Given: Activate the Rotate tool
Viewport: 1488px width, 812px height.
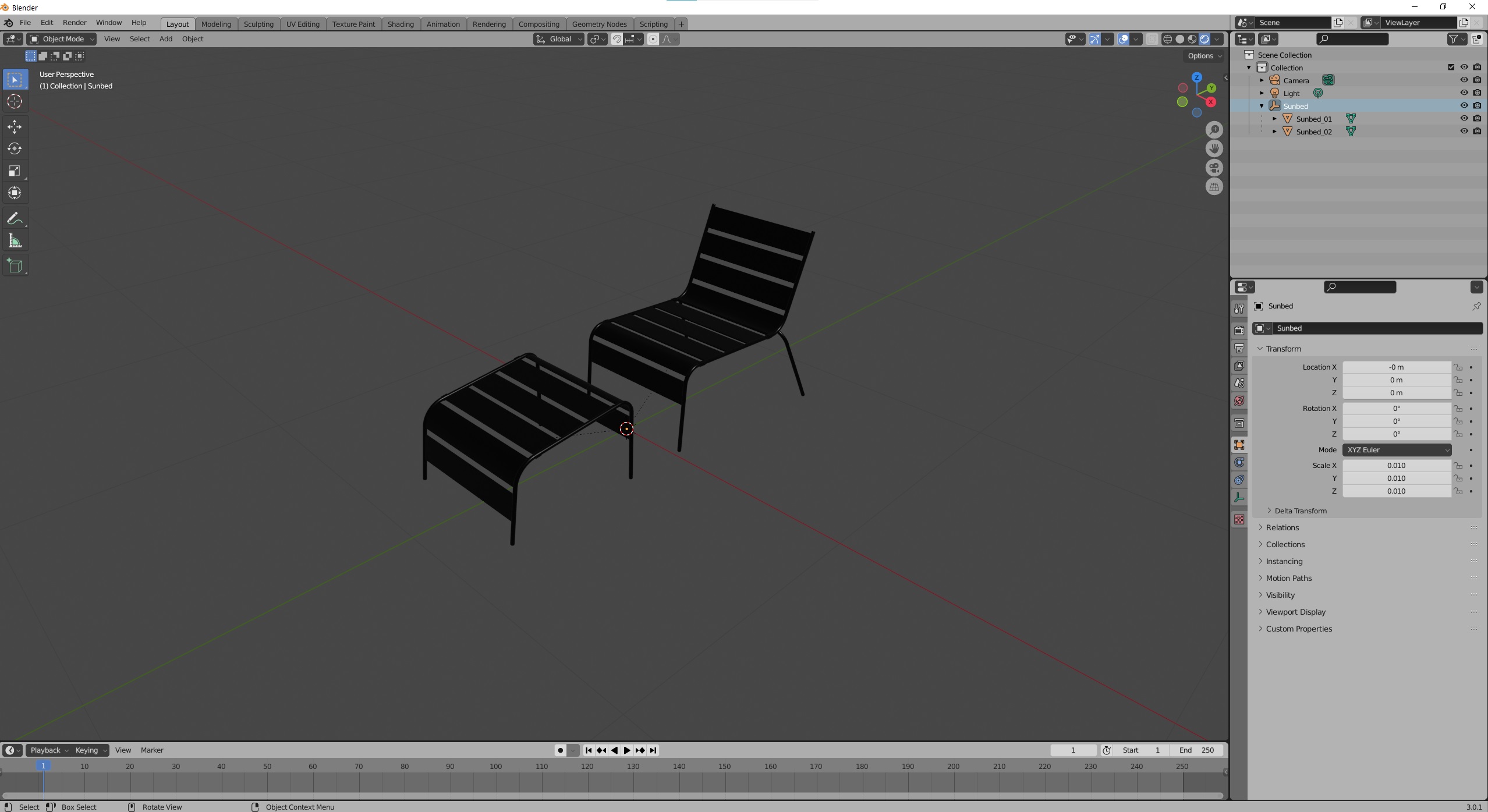Looking at the screenshot, I should coord(15,148).
